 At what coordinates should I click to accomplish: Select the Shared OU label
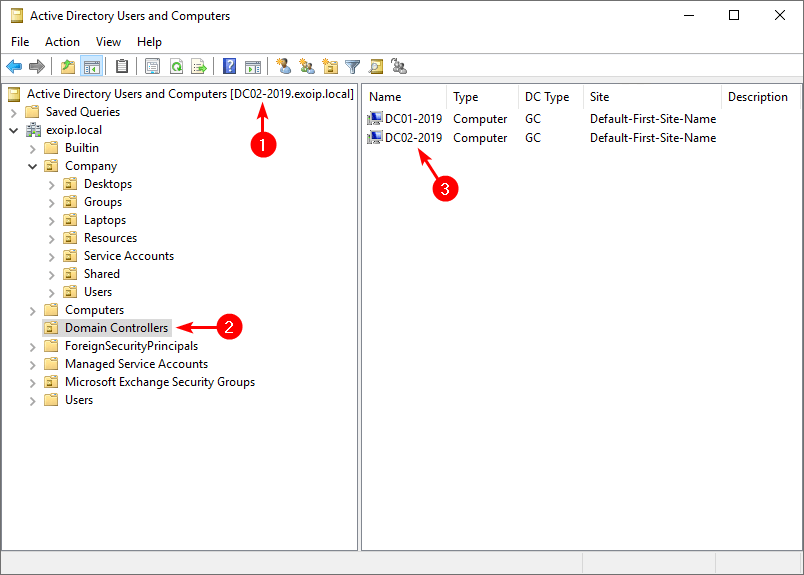pos(102,274)
